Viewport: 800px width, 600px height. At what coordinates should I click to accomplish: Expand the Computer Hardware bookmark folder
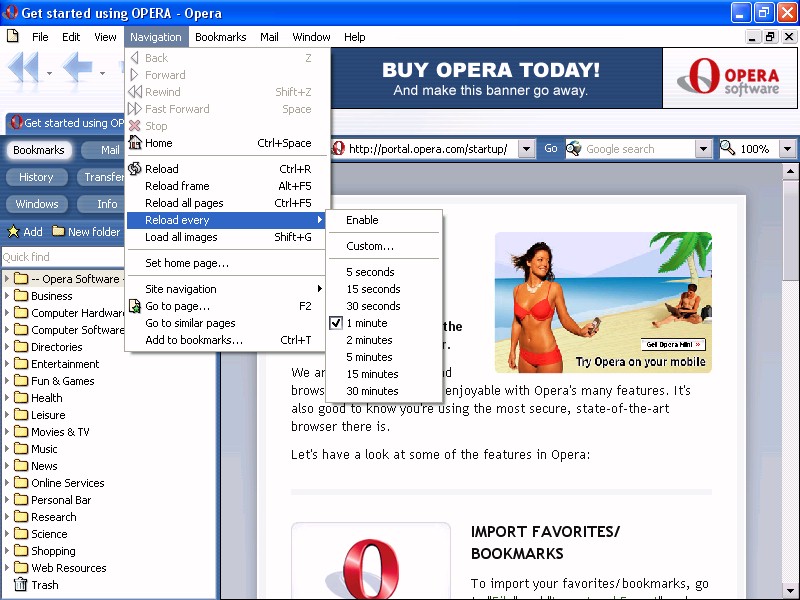[x=8, y=313]
